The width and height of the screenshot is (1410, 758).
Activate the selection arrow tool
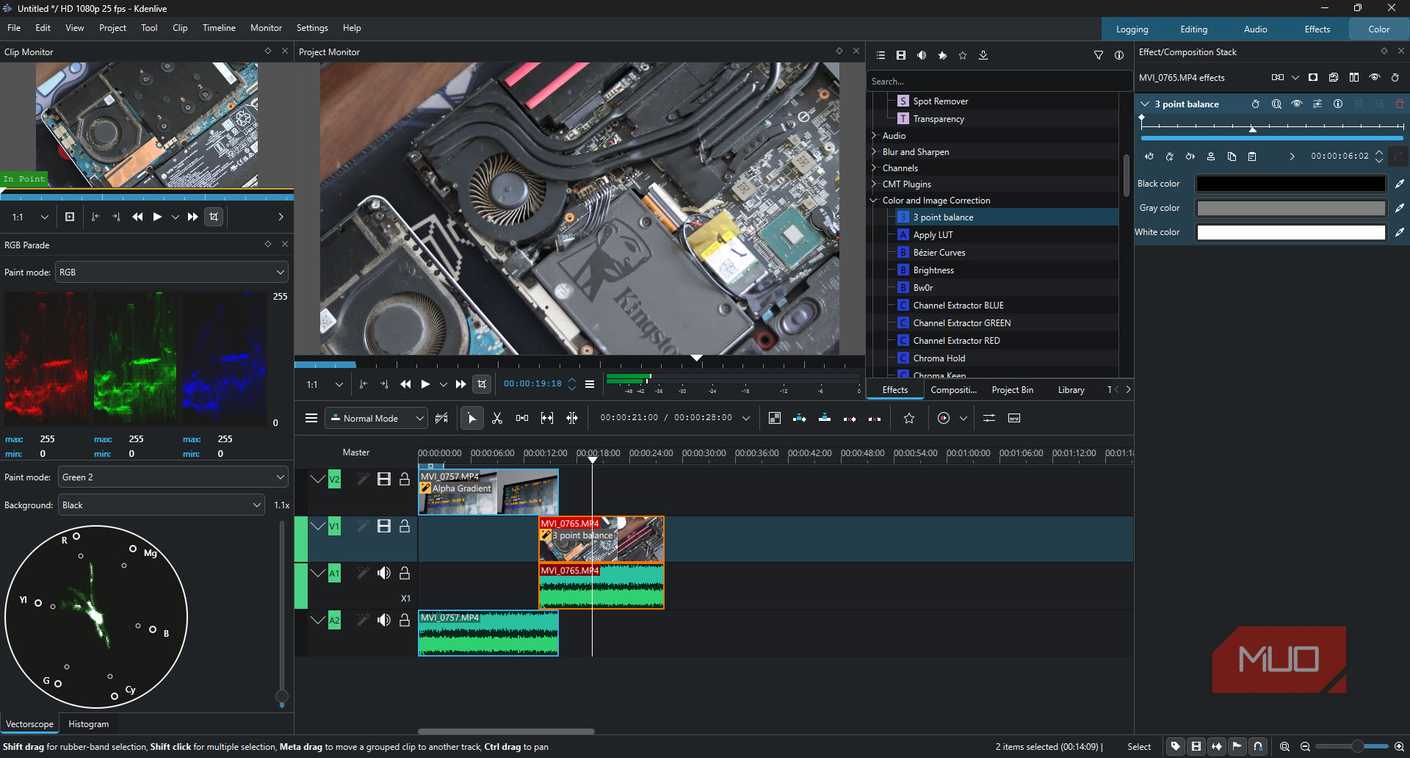coord(472,418)
